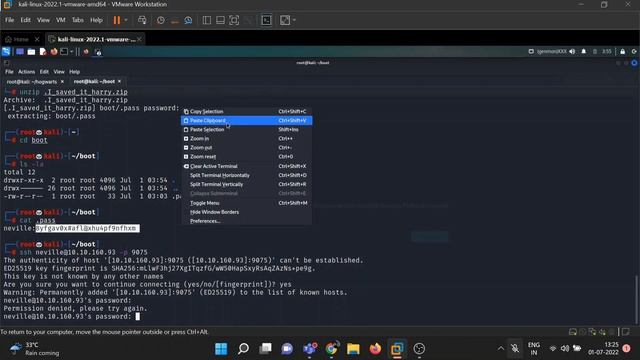Open the Kali notifications bell icon
This screenshot has width=640, height=360.
tap(584, 51)
